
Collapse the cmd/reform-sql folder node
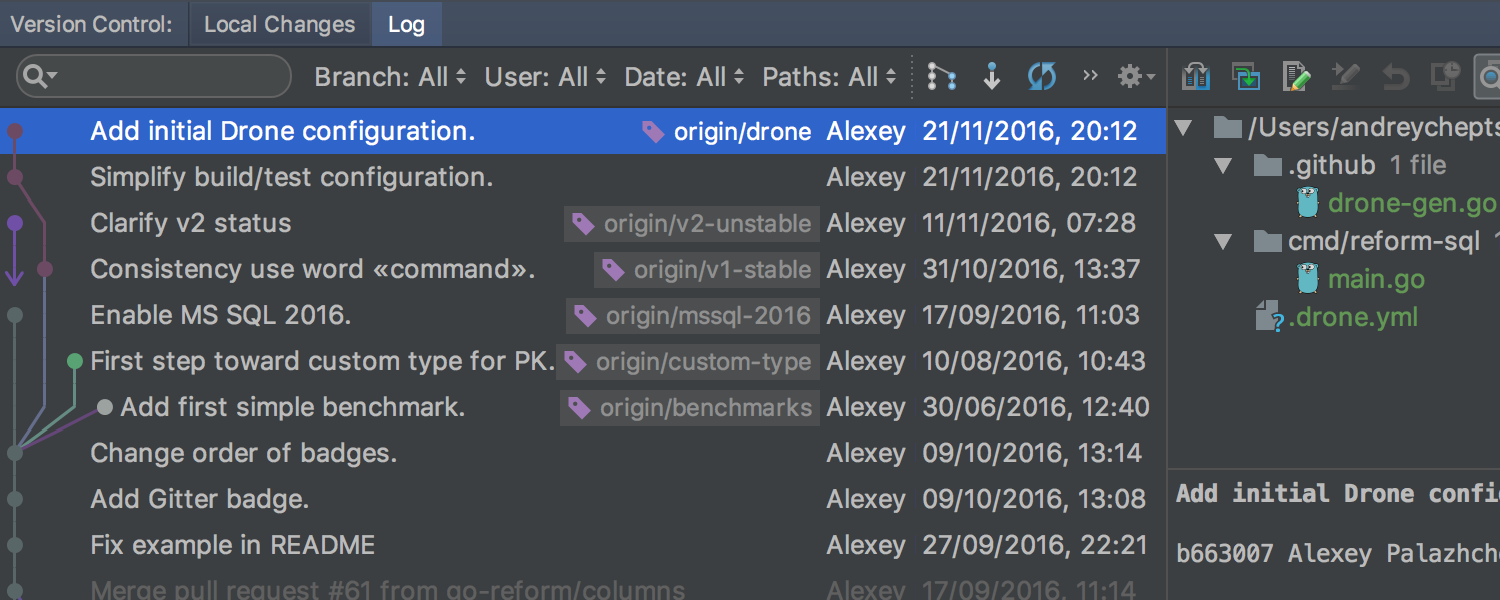[1223, 242]
